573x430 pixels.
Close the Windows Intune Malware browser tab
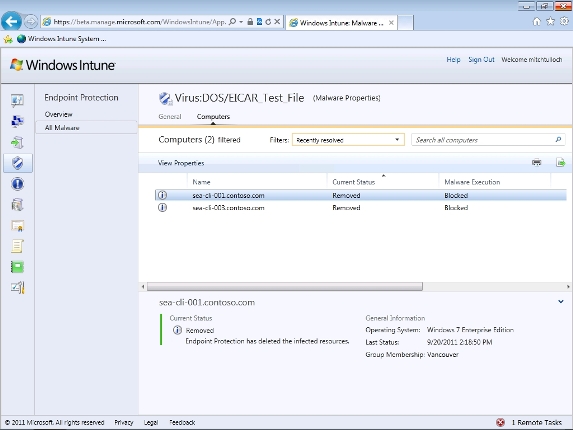[391, 23]
